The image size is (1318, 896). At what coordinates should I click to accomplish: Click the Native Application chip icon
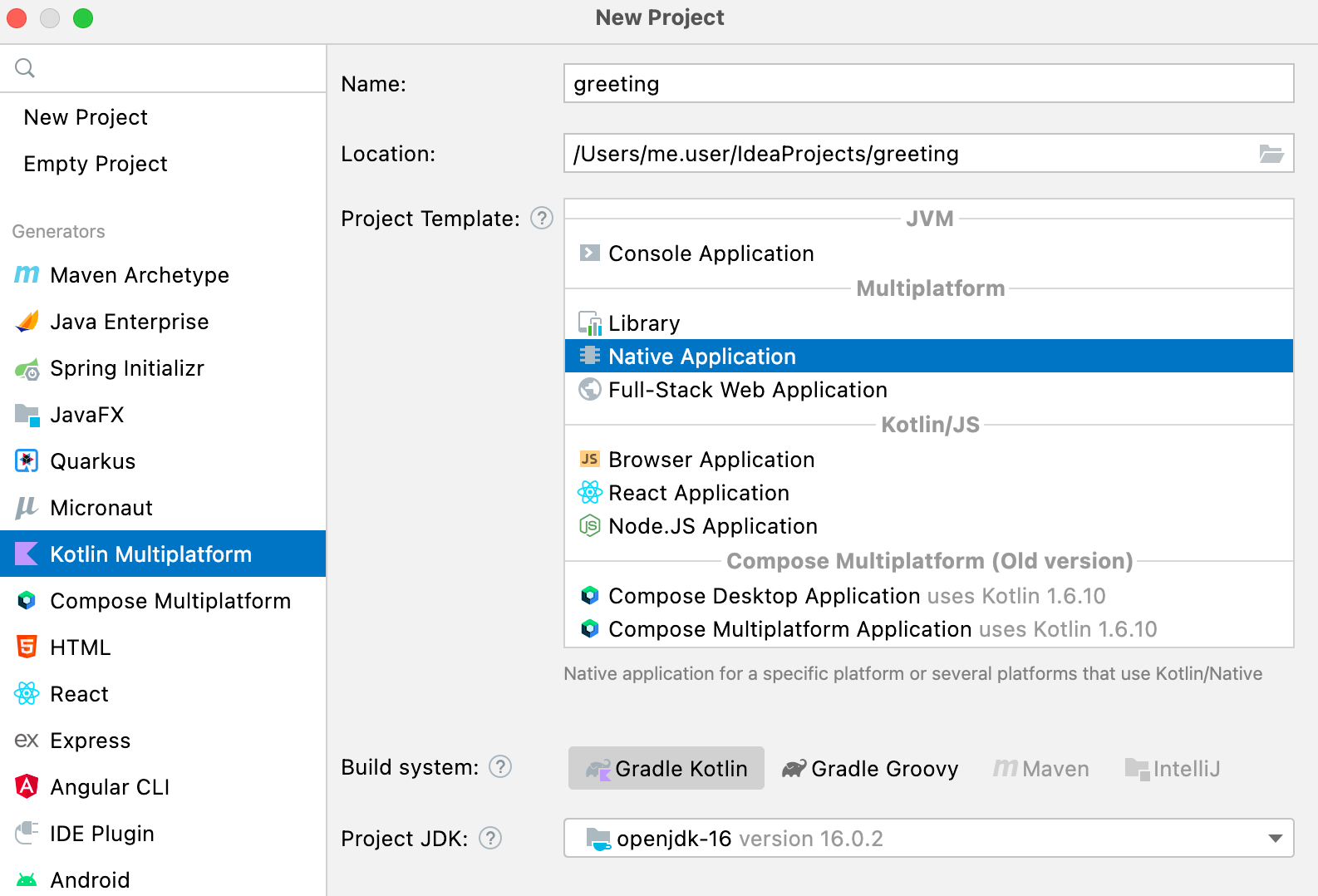click(x=590, y=356)
